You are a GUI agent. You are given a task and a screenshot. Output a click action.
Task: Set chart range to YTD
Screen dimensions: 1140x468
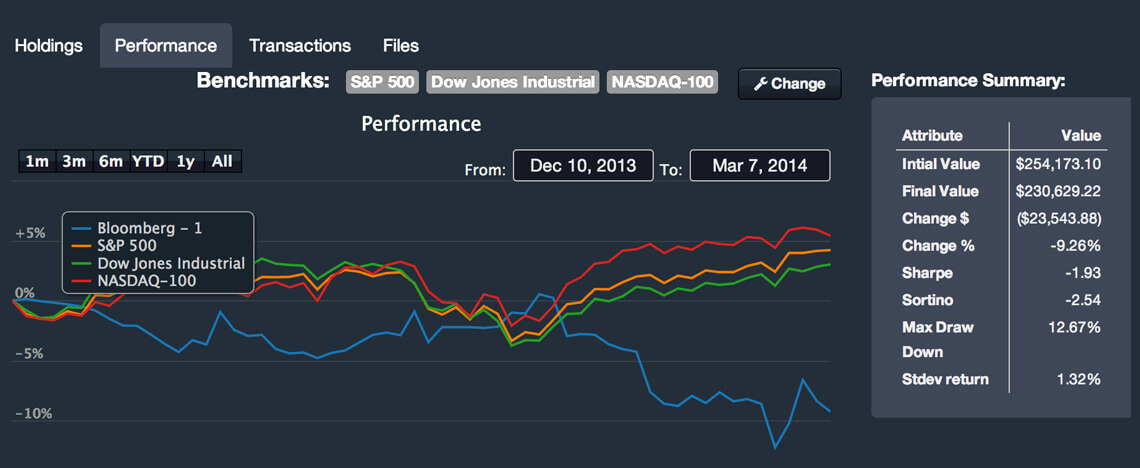pyautogui.click(x=148, y=162)
